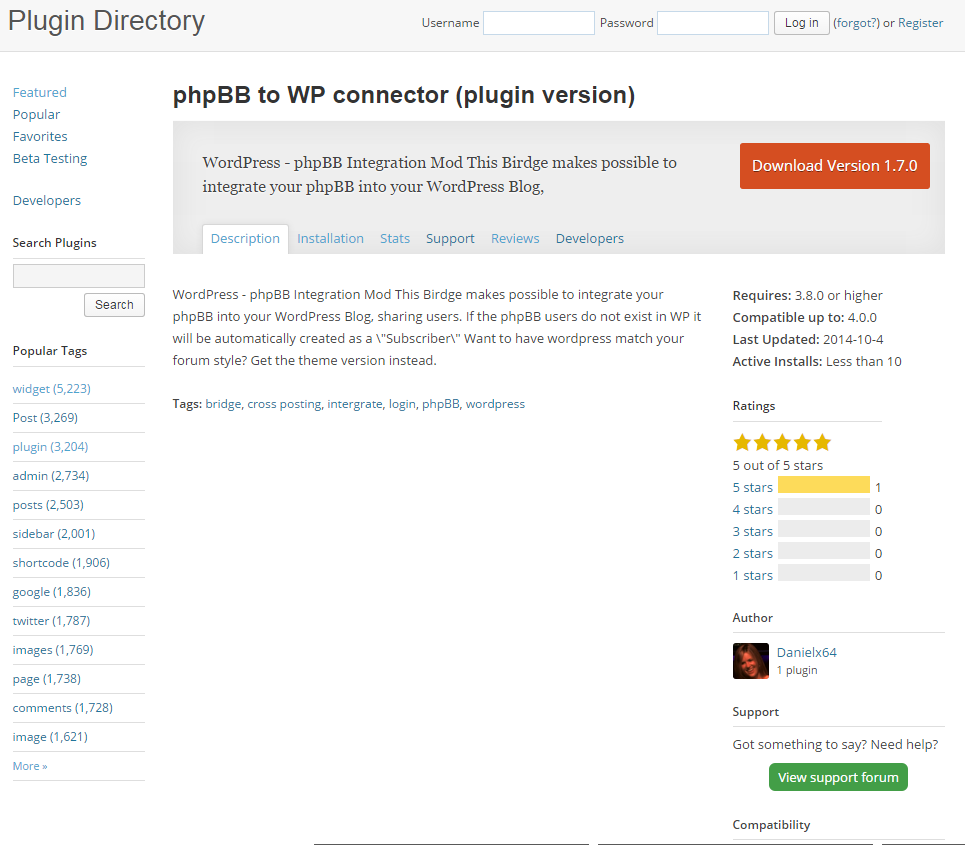The width and height of the screenshot is (965, 845).
Task: Click the wordpress tag link
Action: tap(495, 404)
